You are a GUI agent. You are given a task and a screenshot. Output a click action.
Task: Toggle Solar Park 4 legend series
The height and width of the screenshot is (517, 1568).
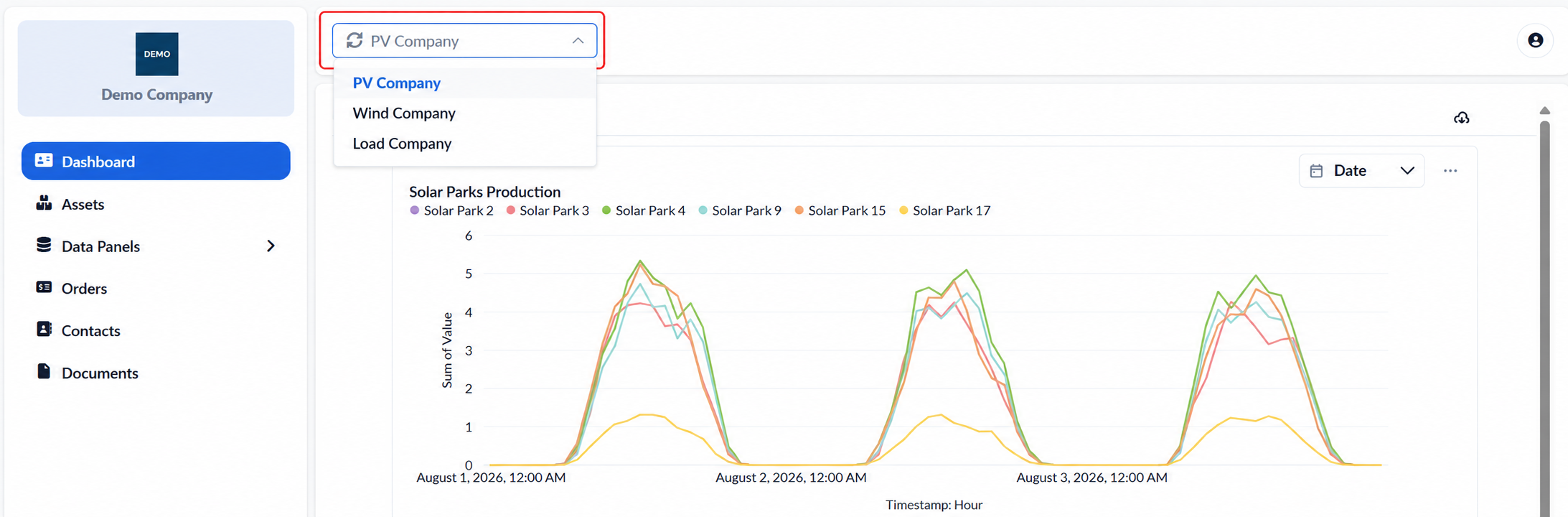[644, 210]
